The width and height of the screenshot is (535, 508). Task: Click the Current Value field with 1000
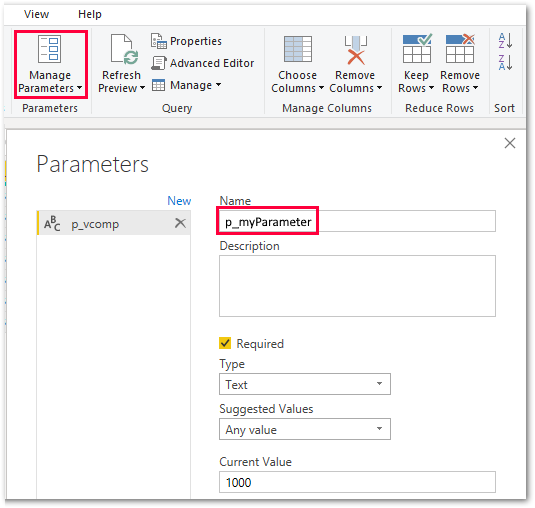[x=357, y=482]
